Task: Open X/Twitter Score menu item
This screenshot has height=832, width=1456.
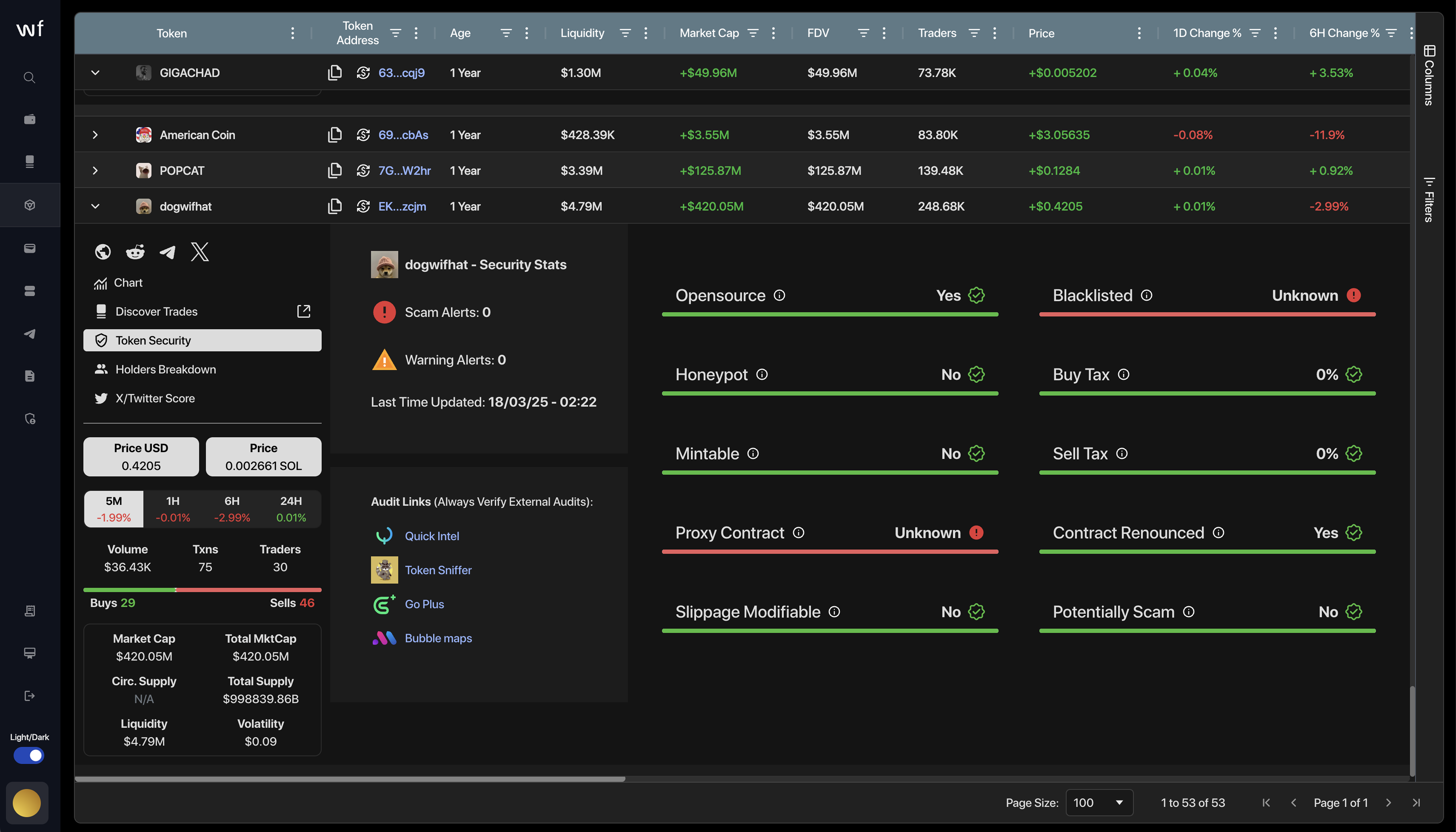Action: pyautogui.click(x=155, y=398)
